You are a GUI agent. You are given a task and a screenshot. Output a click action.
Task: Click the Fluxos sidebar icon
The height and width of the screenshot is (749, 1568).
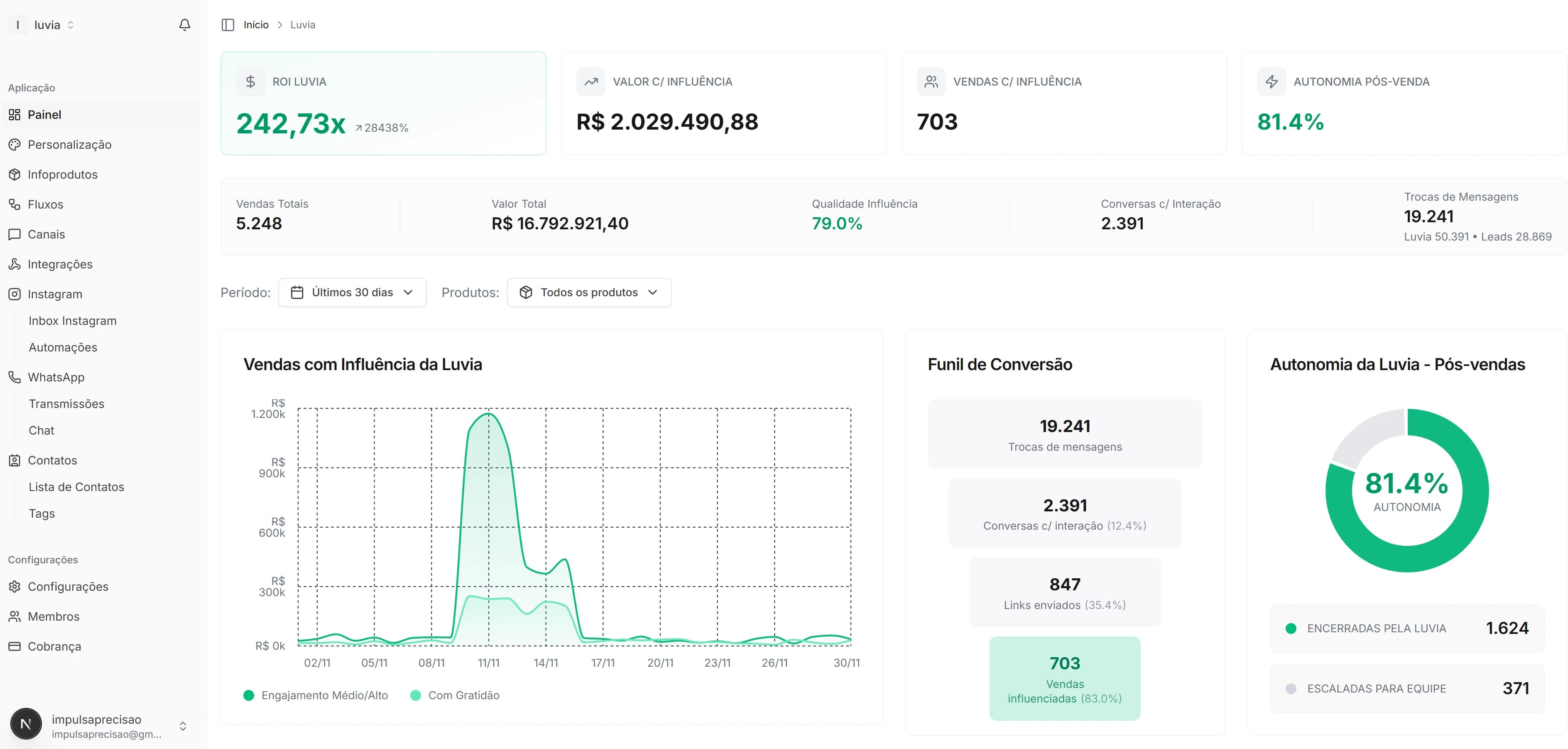pyautogui.click(x=15, y=204)
